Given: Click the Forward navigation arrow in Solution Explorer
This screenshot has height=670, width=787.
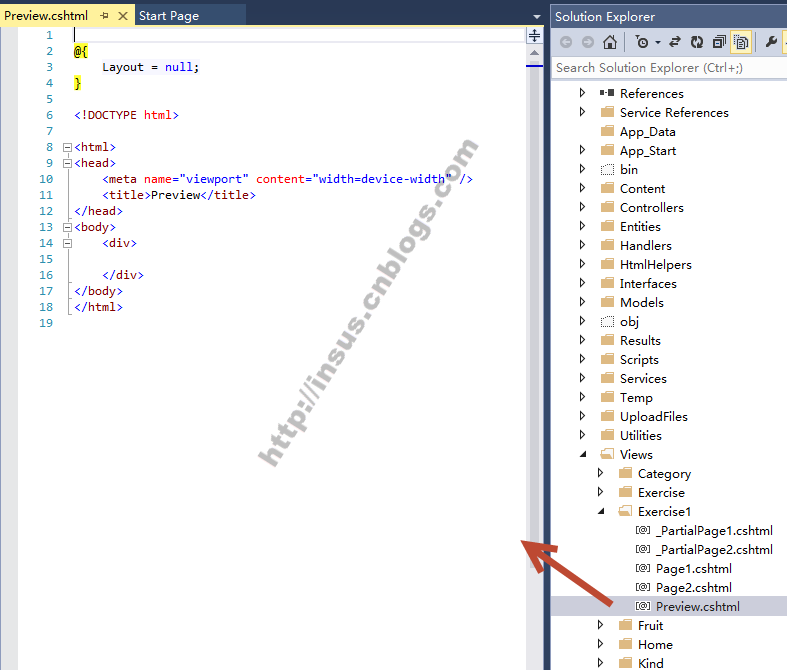Looking at the screenshot, I should point(588,42).
